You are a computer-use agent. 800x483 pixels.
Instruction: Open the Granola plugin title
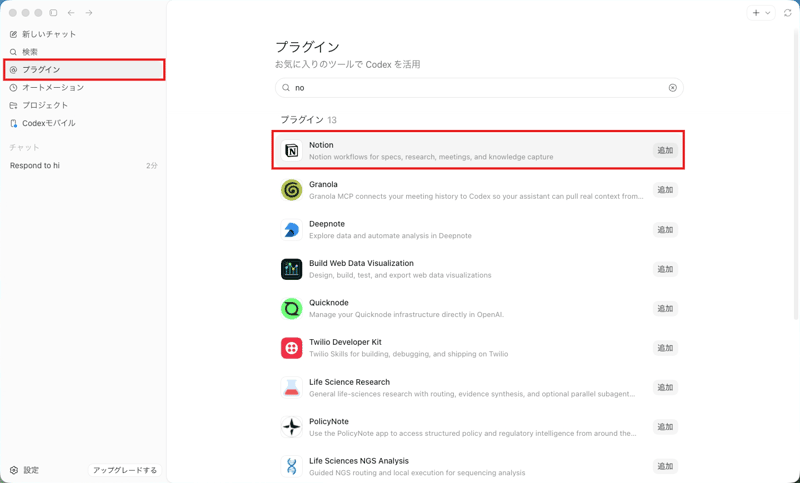323,184
